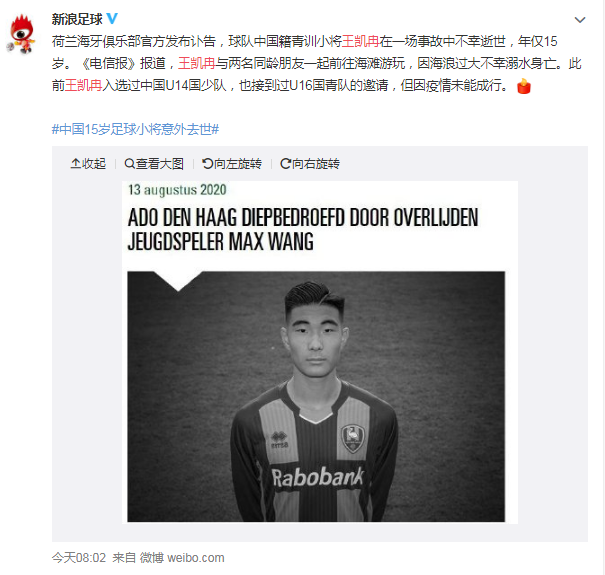605x575 pixels.
Task: Click first red 王凯冉 name link
Action: pos(360,41)
